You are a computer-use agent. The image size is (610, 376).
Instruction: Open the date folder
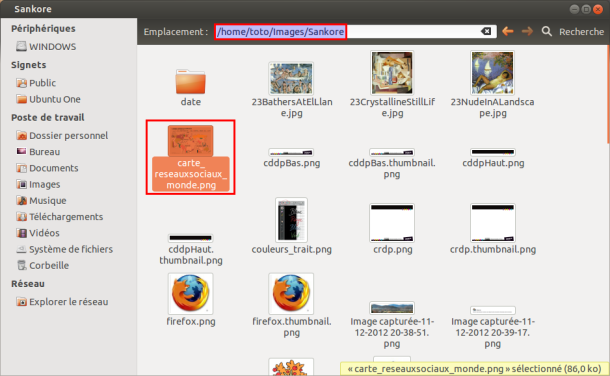191,87
